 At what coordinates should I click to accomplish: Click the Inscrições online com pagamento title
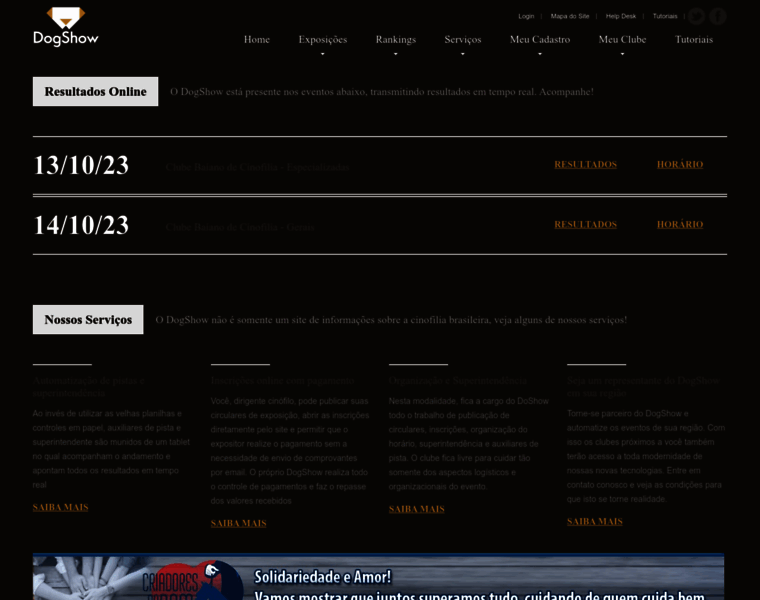point(283,381)
